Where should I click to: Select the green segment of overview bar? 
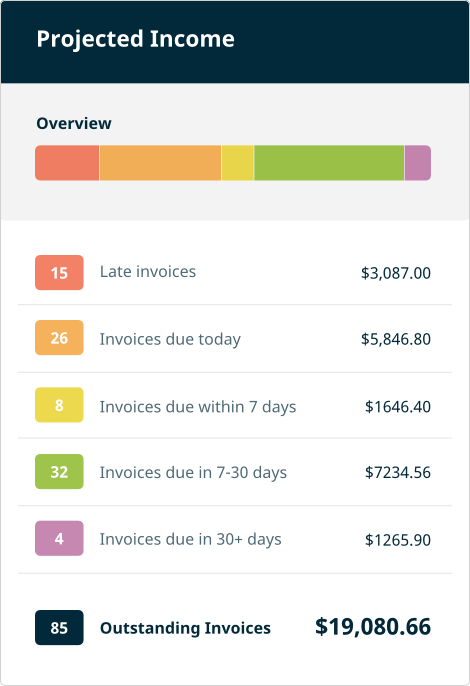click(329, 163)
